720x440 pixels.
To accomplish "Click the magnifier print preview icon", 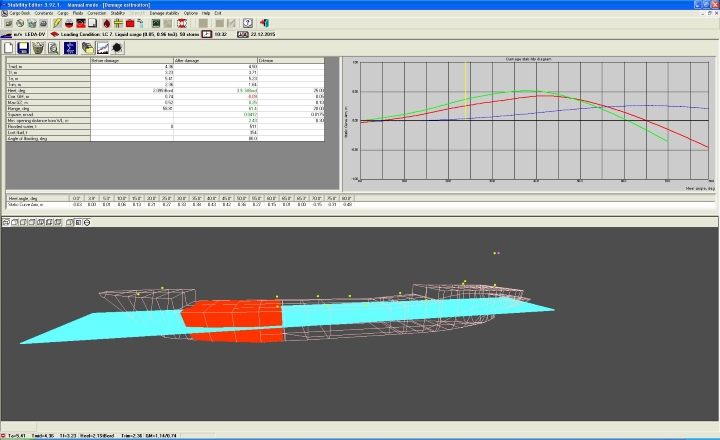I will pyautogui.click(x=53, y=48).
